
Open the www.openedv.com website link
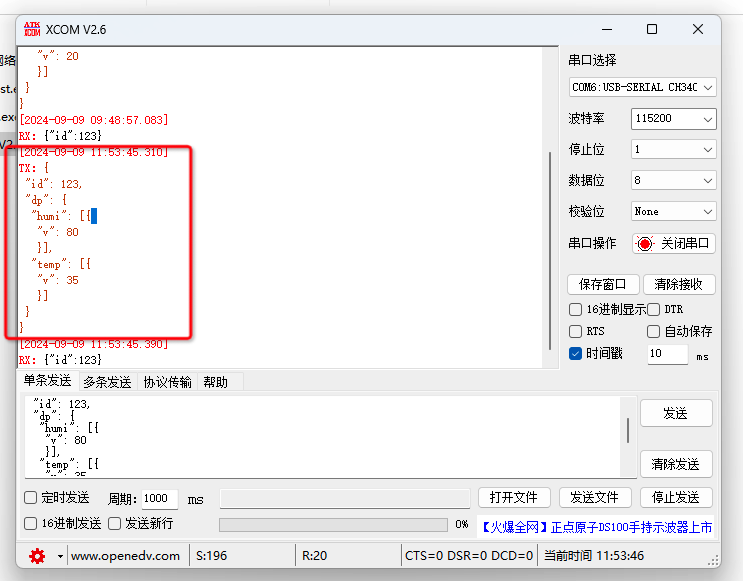(125, 556)
